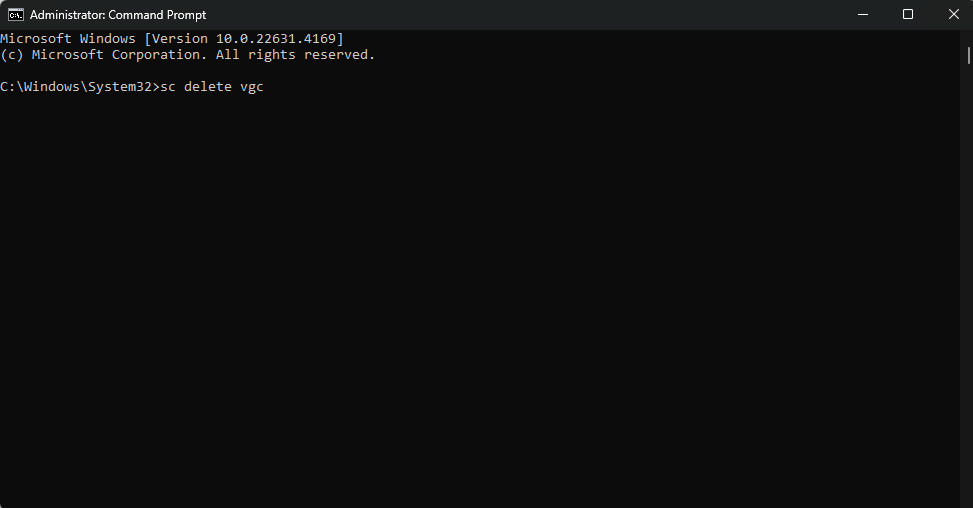
Task: Click the version number 10.0.22631.4169
Action: pos(278,39)
